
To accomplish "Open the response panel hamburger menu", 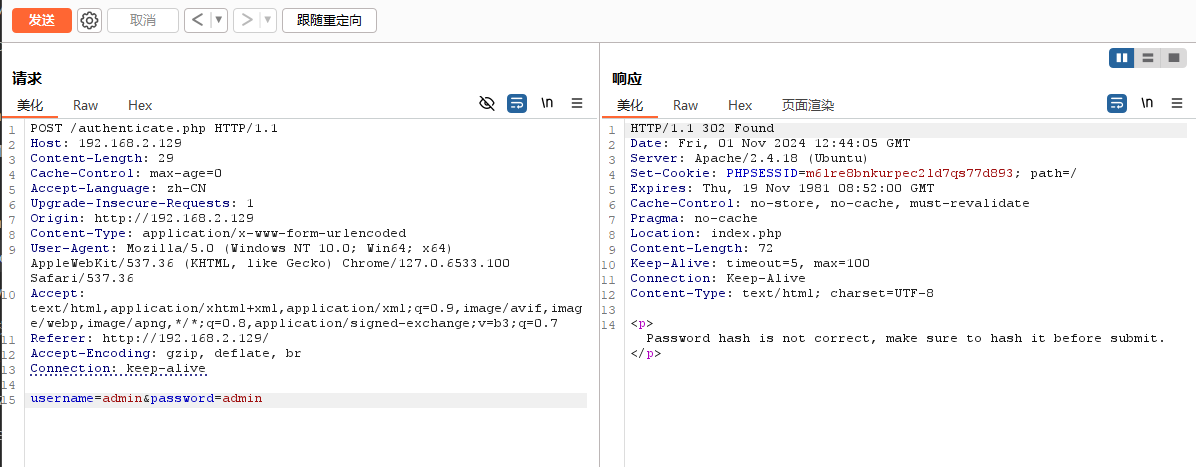I will (1177, 103).
